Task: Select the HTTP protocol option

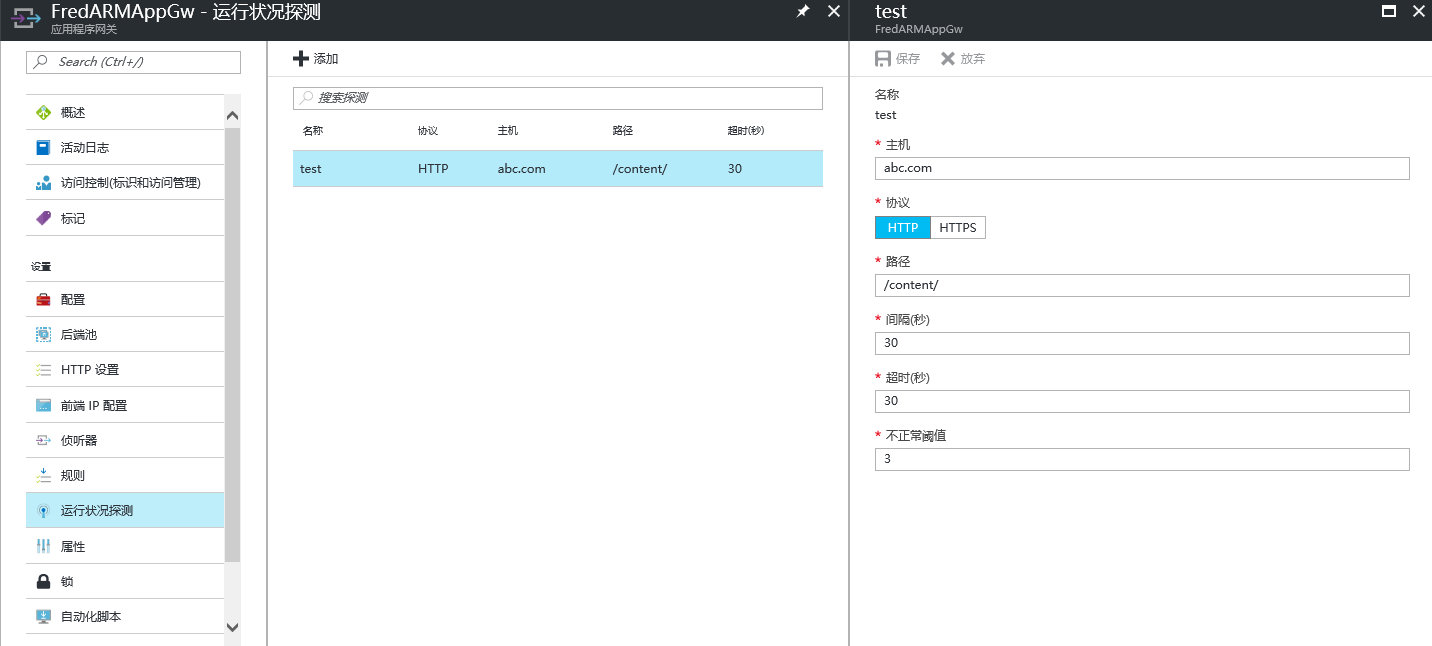Action: pos(902,228)
